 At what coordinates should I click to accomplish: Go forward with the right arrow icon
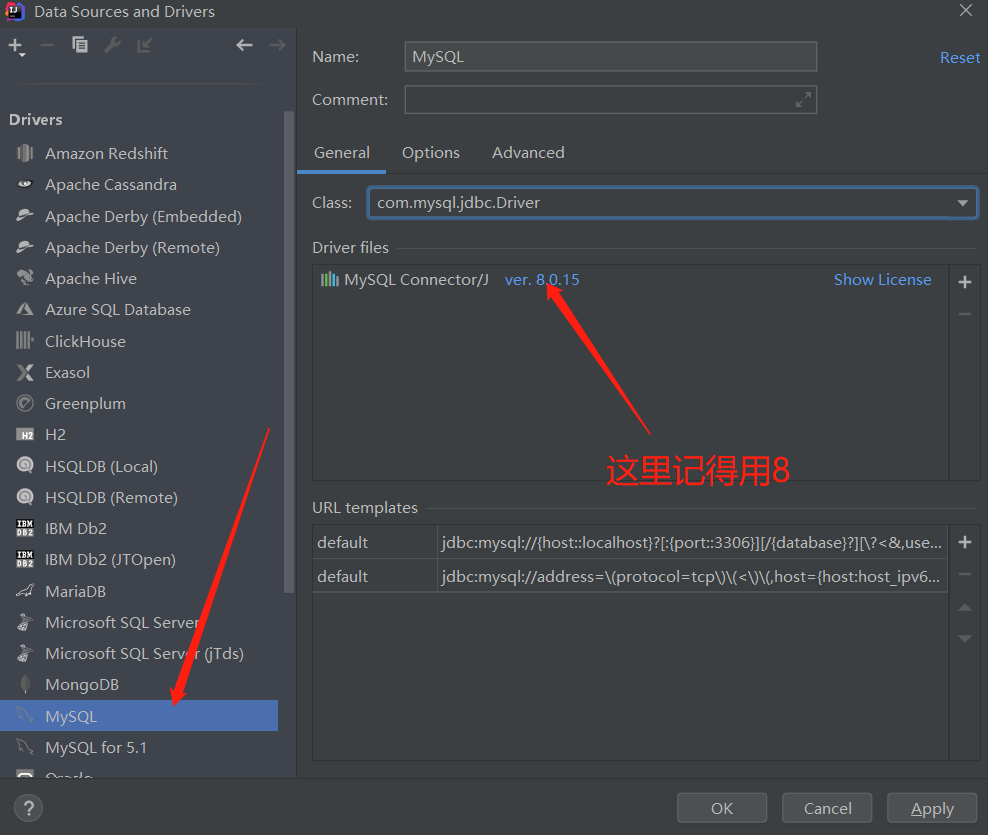pyautogui.click(x=277, y=45)
